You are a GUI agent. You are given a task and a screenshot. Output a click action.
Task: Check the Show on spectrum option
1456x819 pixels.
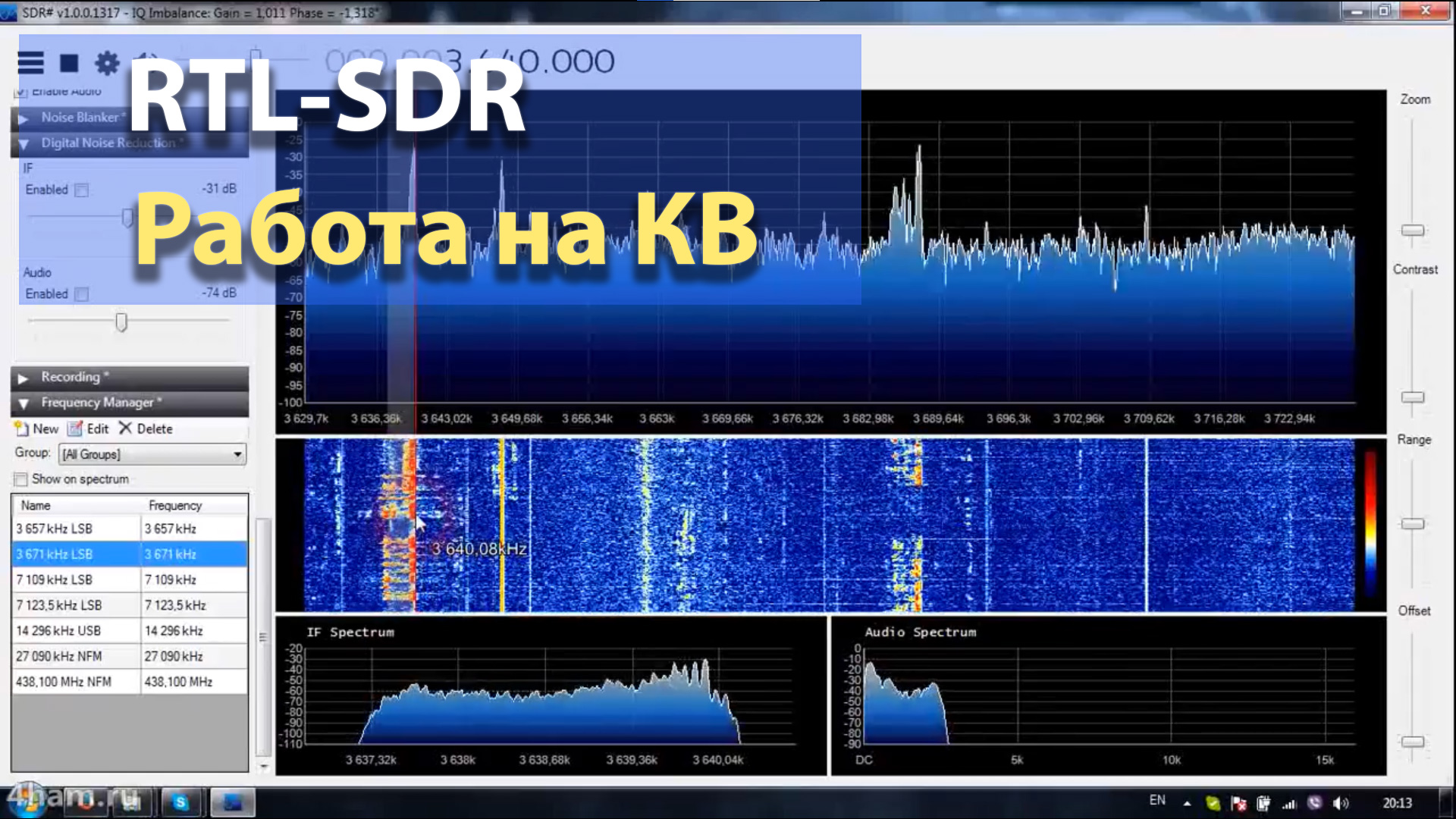coord(20,479)
